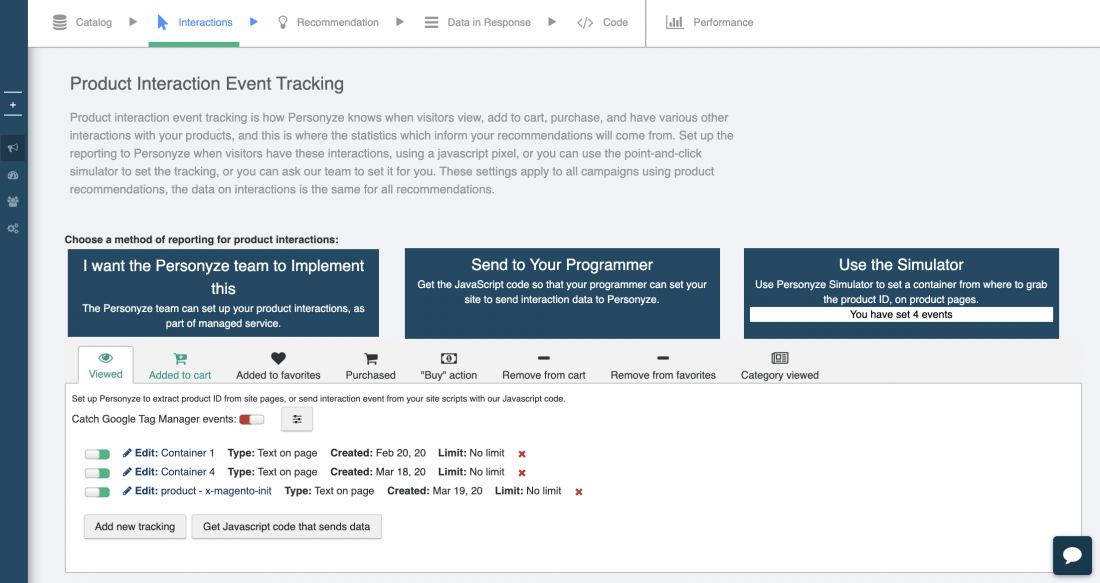This screenshot has width=1100, height=583.
Task: Click the audience users icon in sidebar
Action: click(13, 201)
